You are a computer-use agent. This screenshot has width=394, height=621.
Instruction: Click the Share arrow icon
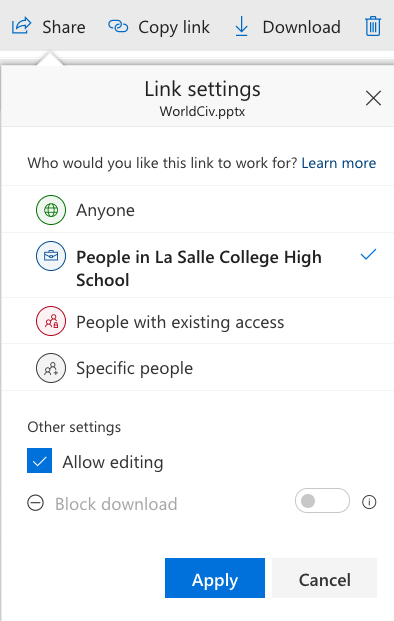click(x=21, y=26)
